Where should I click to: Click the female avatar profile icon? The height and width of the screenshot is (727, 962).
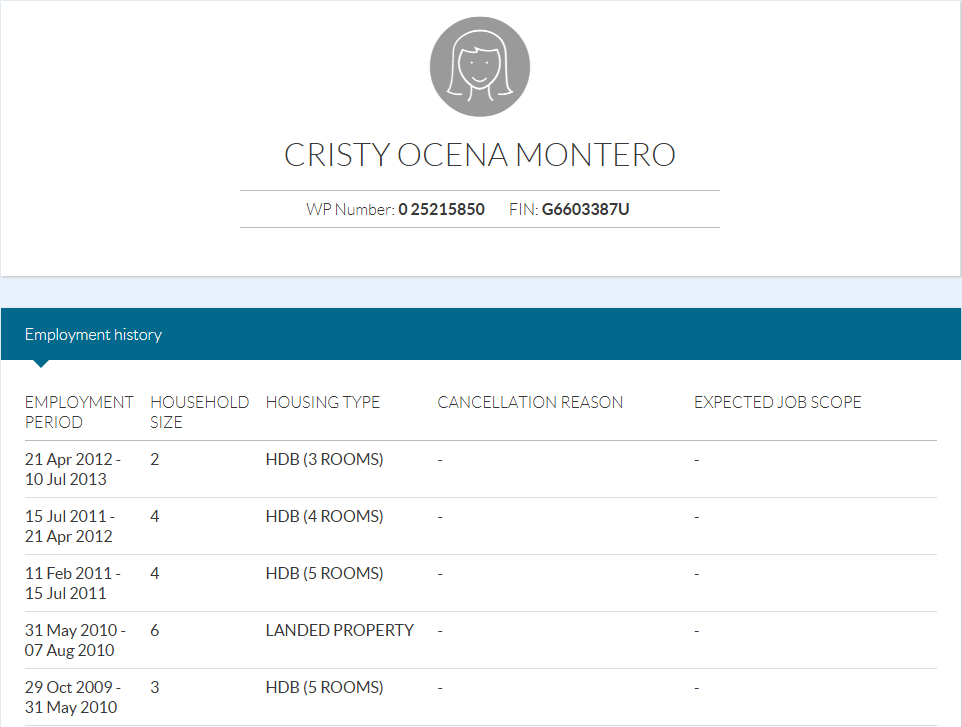point(480,68)
